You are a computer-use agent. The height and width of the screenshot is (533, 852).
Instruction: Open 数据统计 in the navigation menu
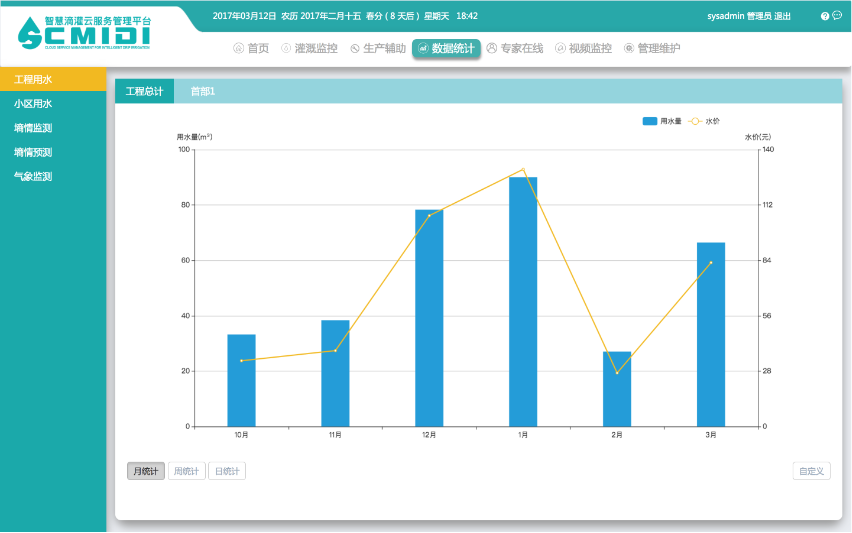(x=446, y=48)
